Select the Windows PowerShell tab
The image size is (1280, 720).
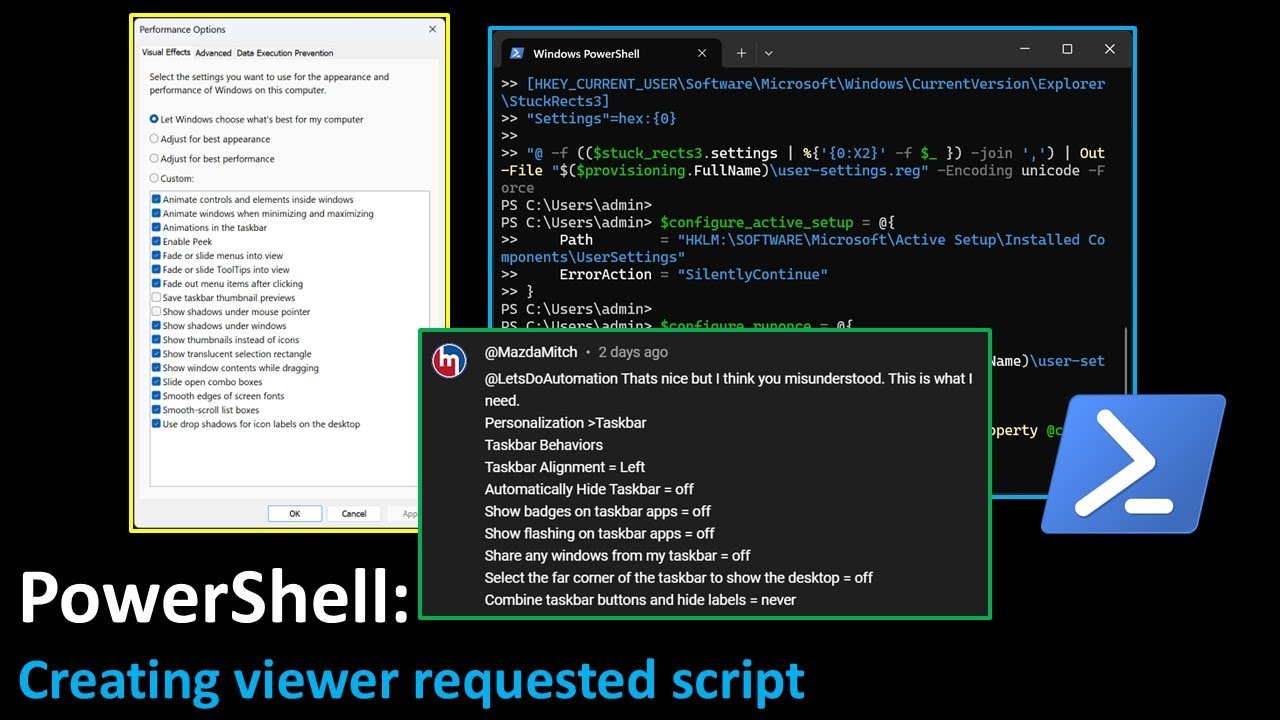coord(608,53)
